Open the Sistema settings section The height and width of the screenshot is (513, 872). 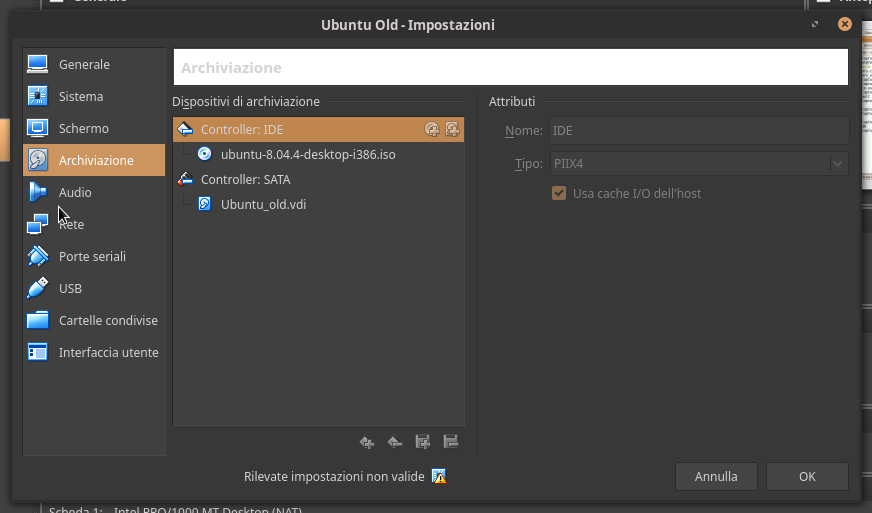(x=94, y=96)
